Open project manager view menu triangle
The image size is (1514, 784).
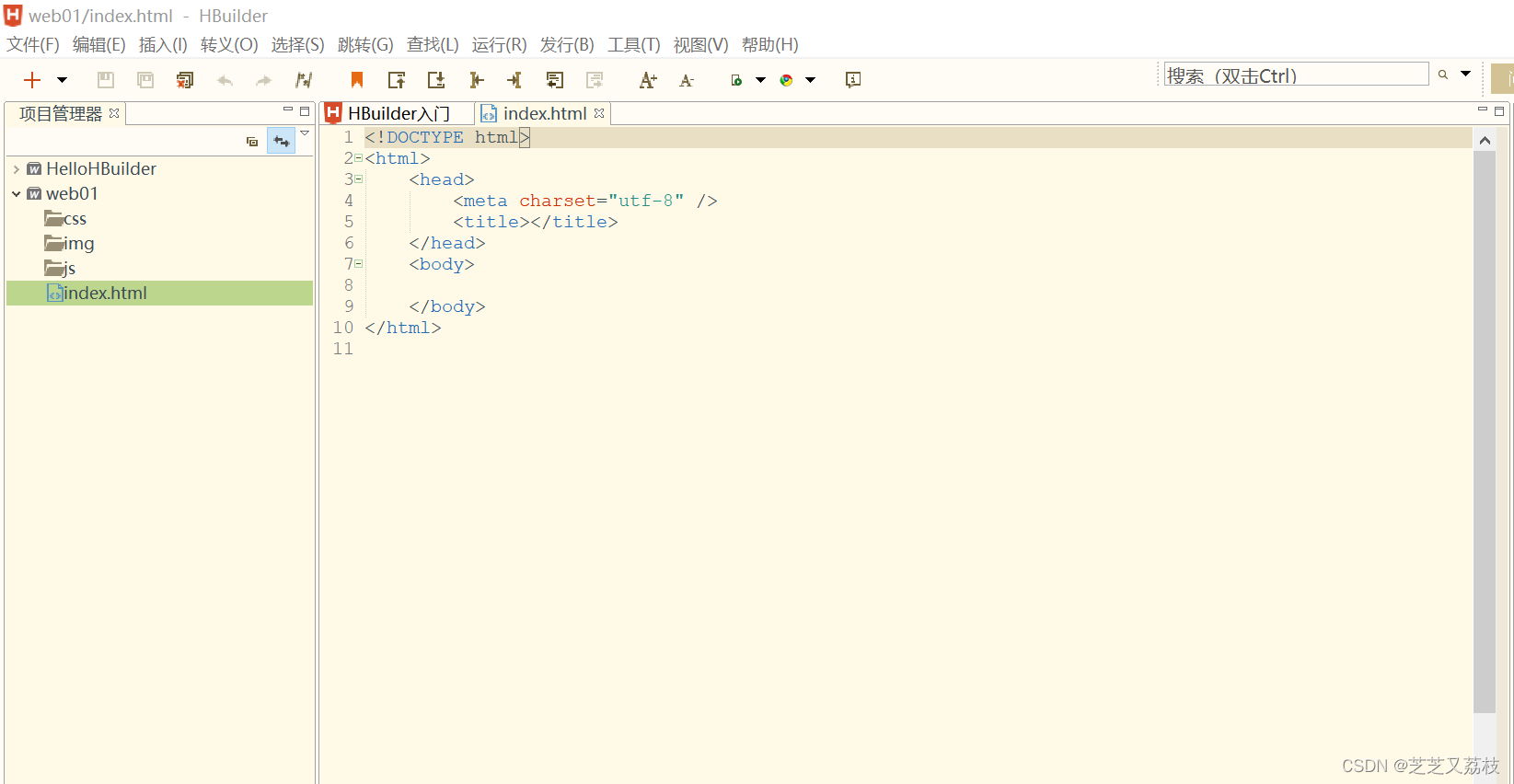pyautogui.click(x=305, y=133)
